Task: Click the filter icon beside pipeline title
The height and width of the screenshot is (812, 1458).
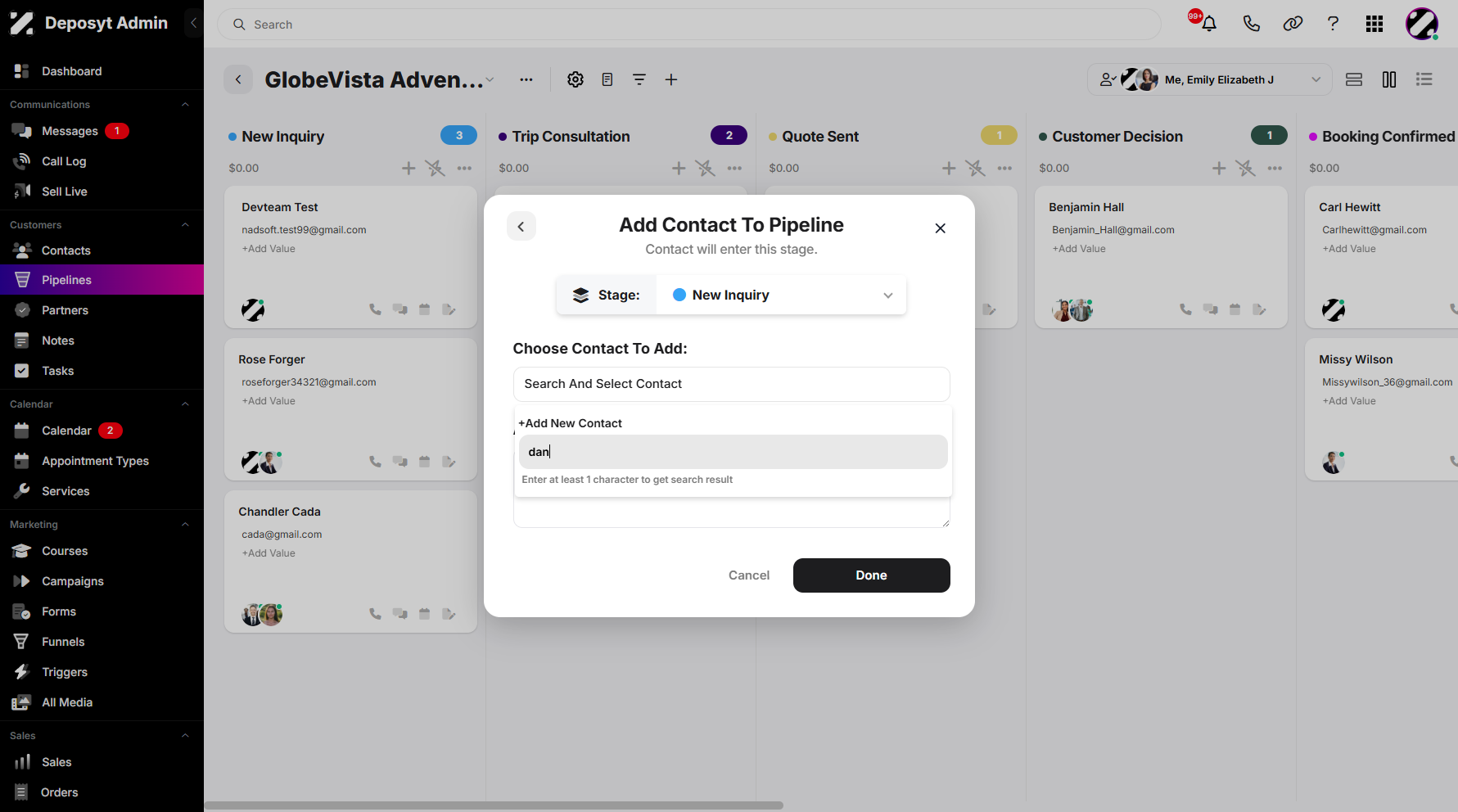Action: 639,79
